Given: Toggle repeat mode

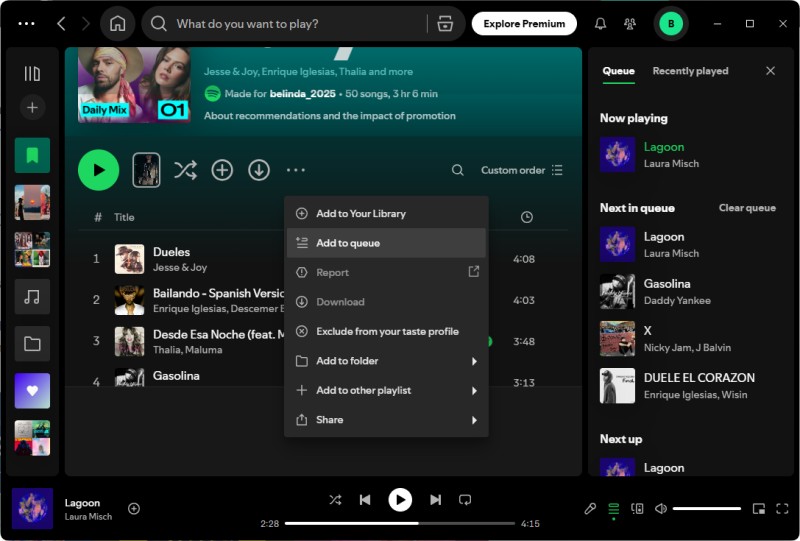Looking at the screenshot, I should pos(465,500).
